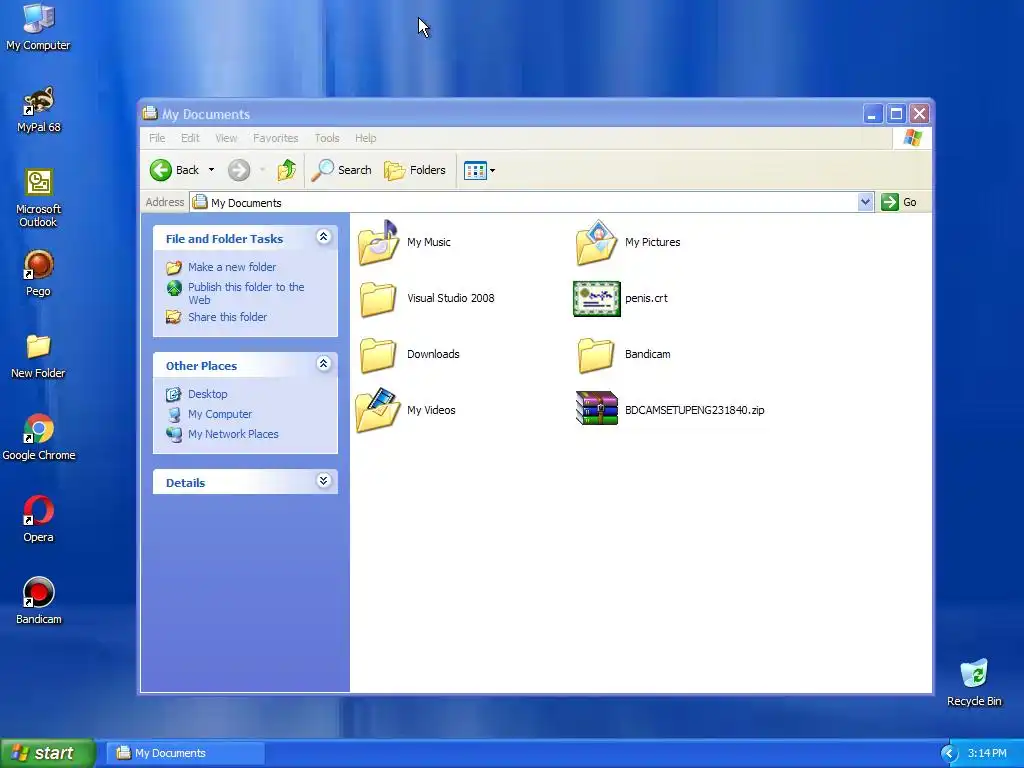Select the Visual Studio 2008 folder icon
Image resolution: width=1024 pixels, height=768 pixels.
coord(378,298)
